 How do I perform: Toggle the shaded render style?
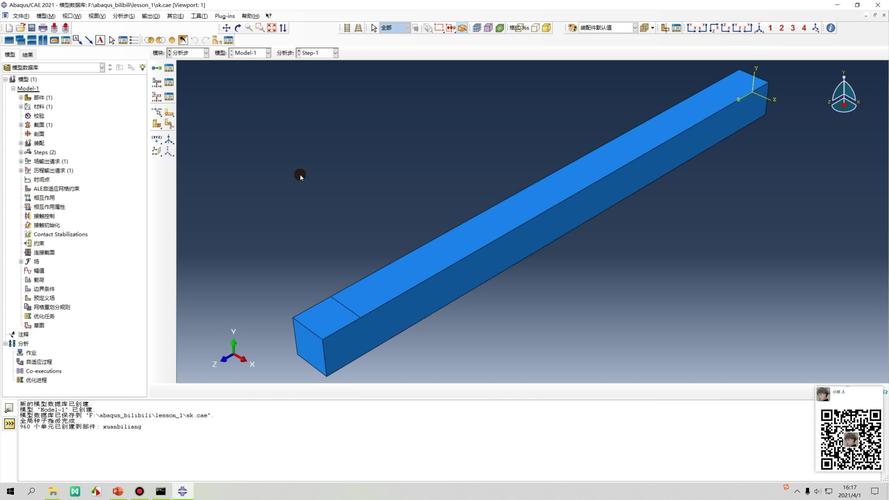click(500, 28)
